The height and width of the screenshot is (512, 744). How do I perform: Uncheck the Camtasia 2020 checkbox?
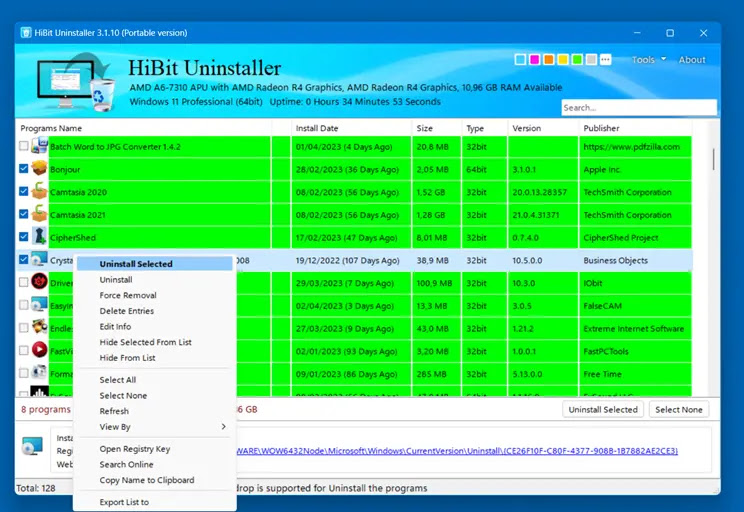tap(23, 191)
